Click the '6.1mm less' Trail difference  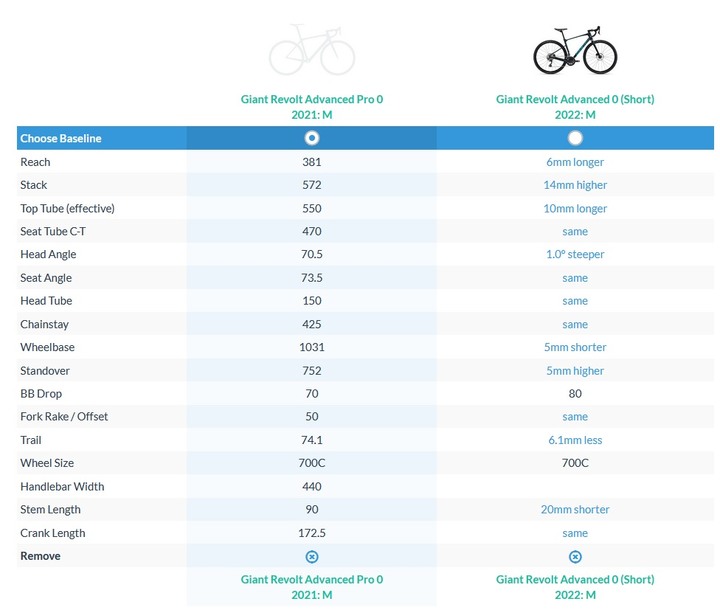click(x=575, y=440)
